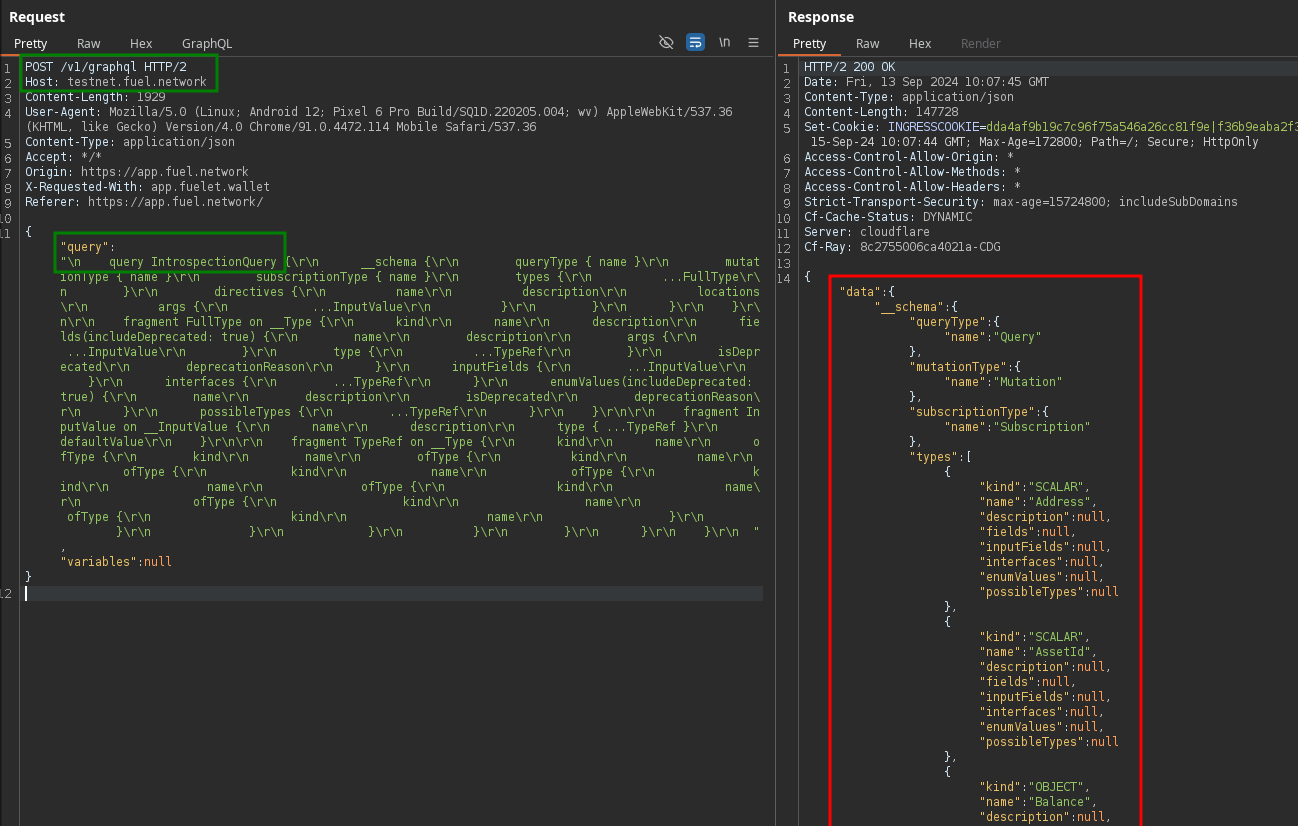The height and width of the screenshot is (826, 1298).
Task: Click the "data":{ line in response body
Action: point(867,292)
